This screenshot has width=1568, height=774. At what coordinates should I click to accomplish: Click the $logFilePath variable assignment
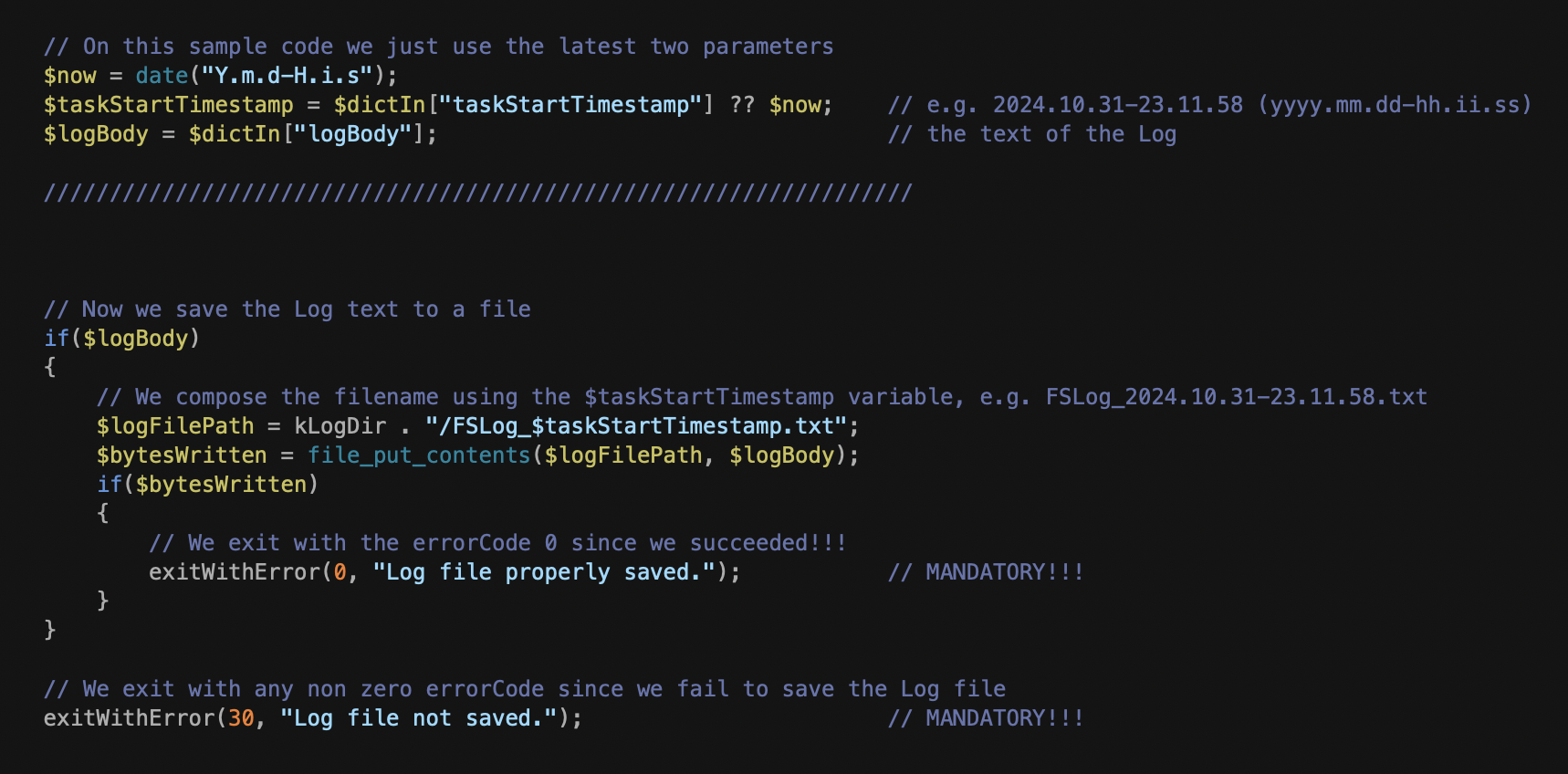175,426
